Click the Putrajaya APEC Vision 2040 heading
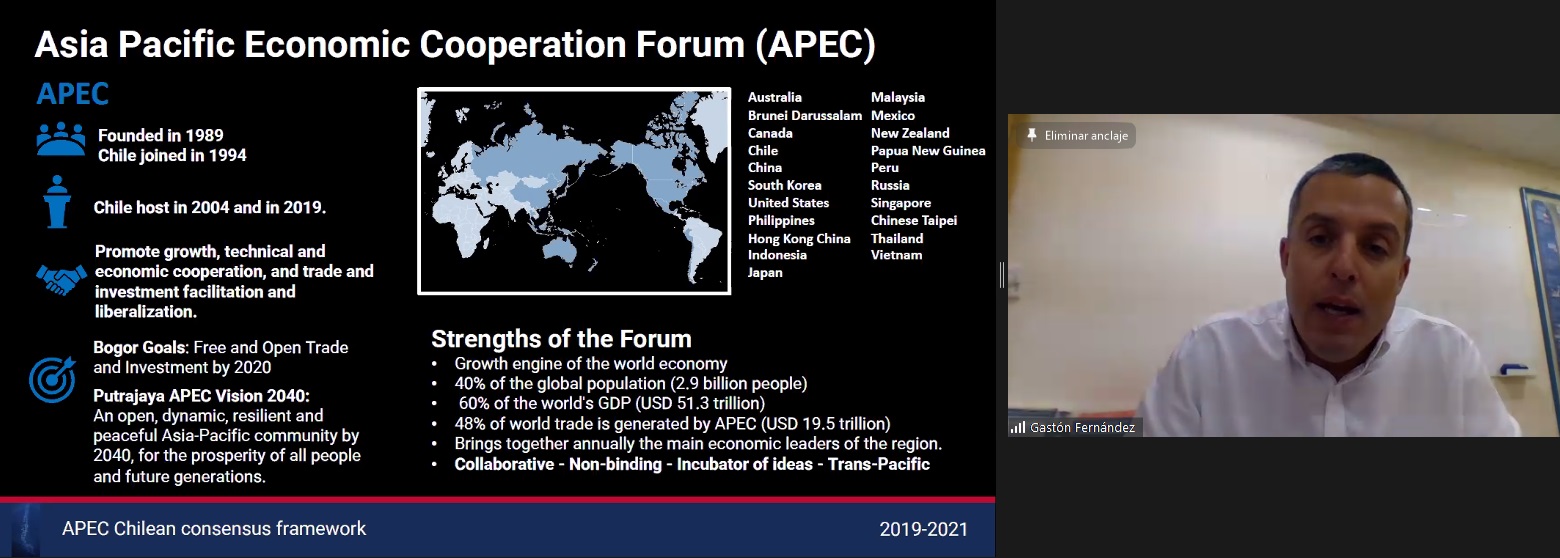Viewport: 1560px width, 558px height. [x=202, y=395]
